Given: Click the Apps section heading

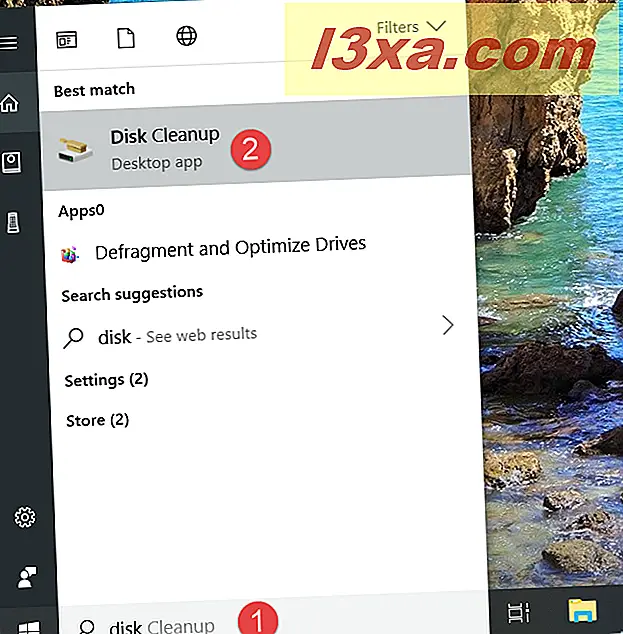Looking at the screenshot, I should coord(81,211).
